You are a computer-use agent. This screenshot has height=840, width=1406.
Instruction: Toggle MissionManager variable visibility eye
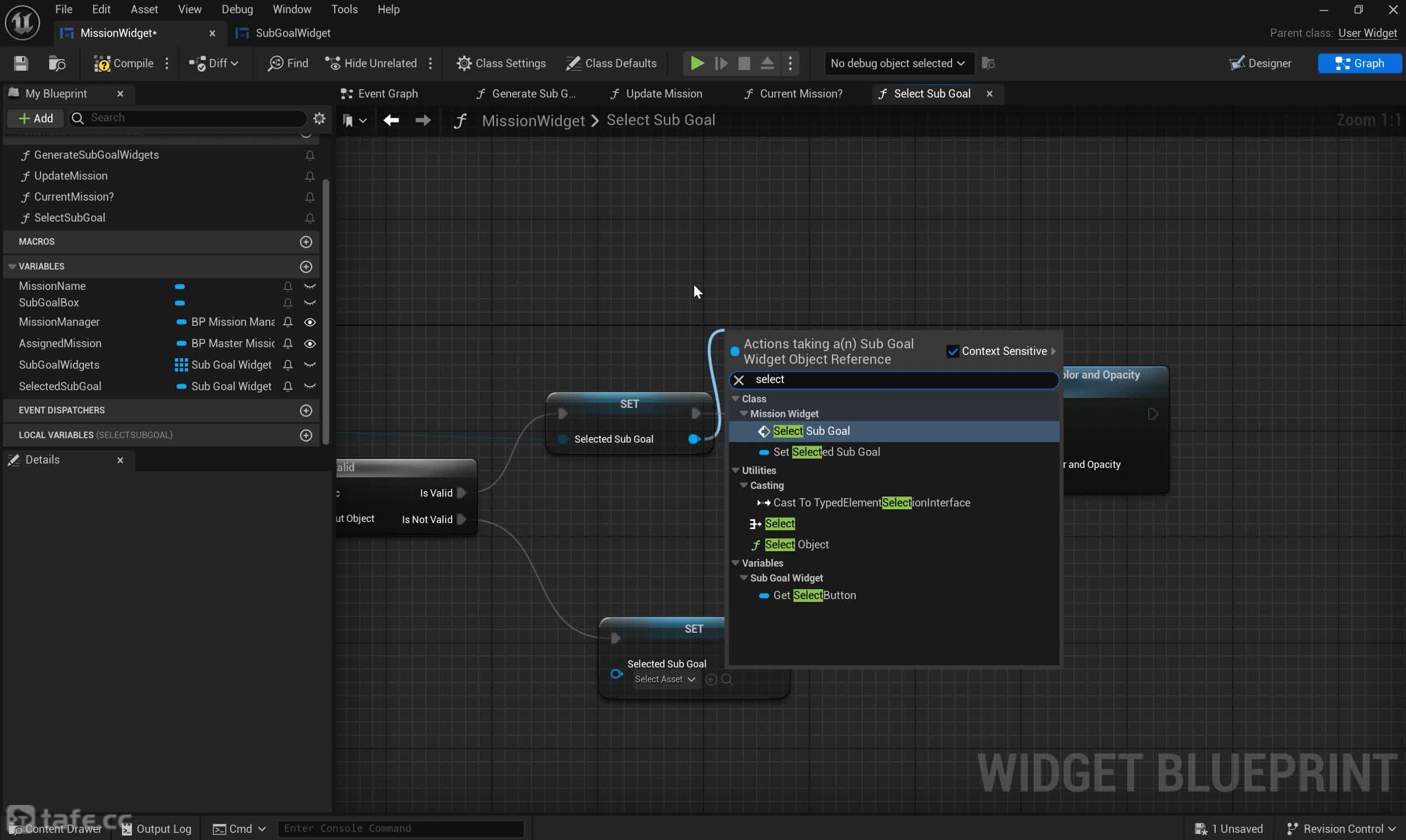tap(310, 322)
